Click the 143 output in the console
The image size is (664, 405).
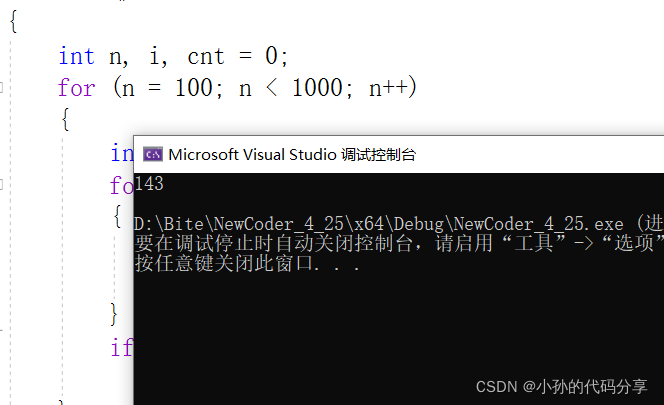click(x=149, y=184)
